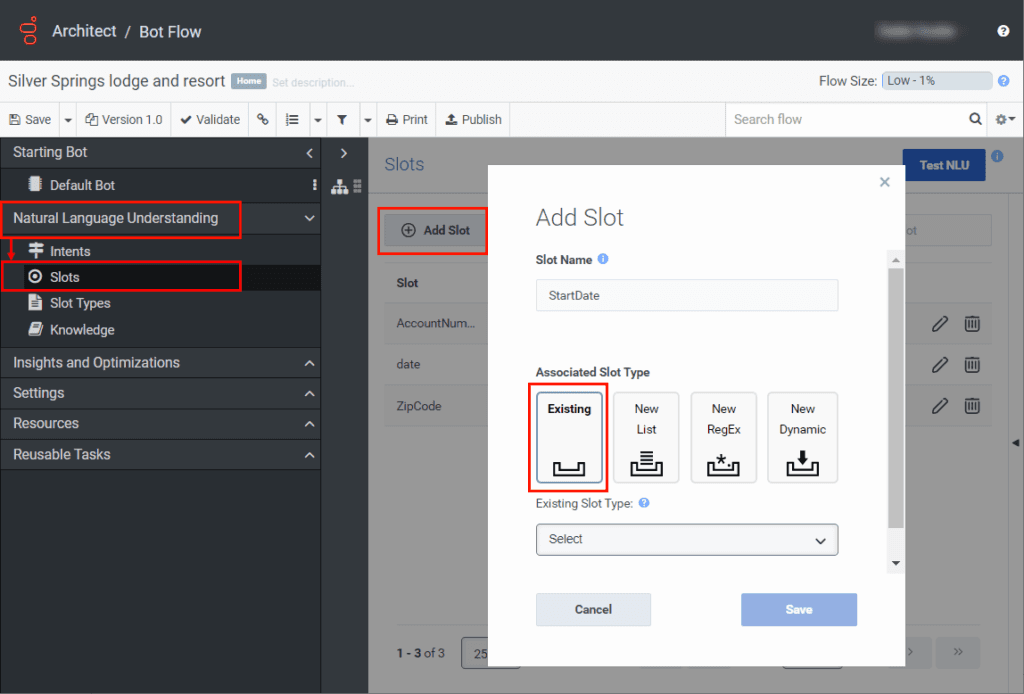This screenshot has height=694, width=1024.
Task: Click the edit pencil for AccountNumber slot
Action: pyautogui.click(x=939, y=323)
